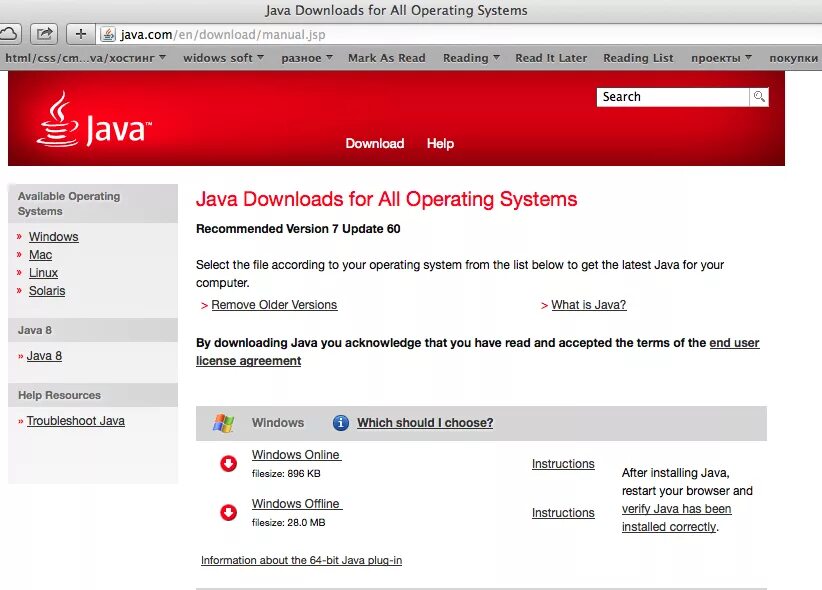Click the search magnifier button
This screenshot has width=822, height=590.
click(759, 96)
